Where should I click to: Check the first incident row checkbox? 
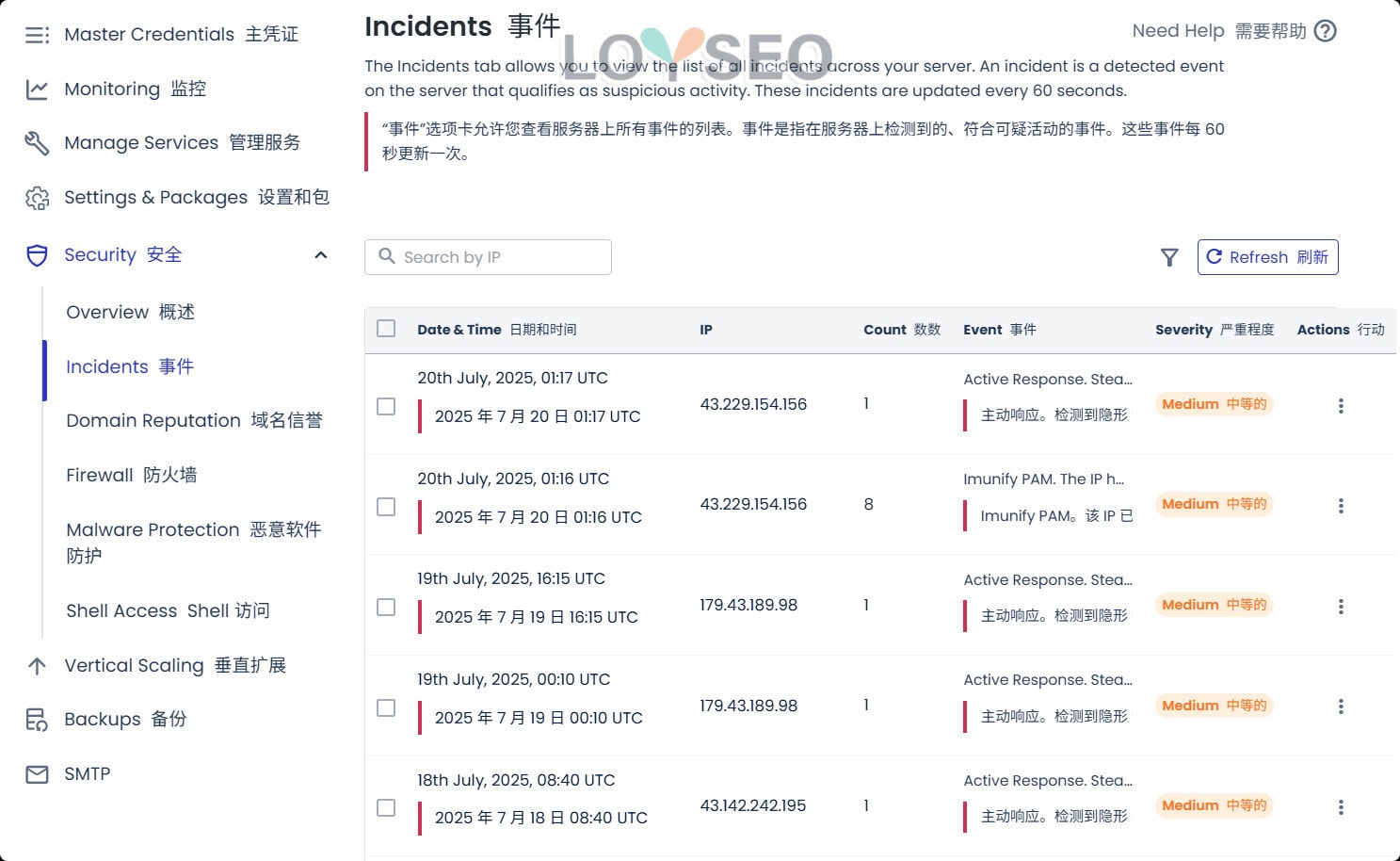pyautogui.click(x=386, y=405)
